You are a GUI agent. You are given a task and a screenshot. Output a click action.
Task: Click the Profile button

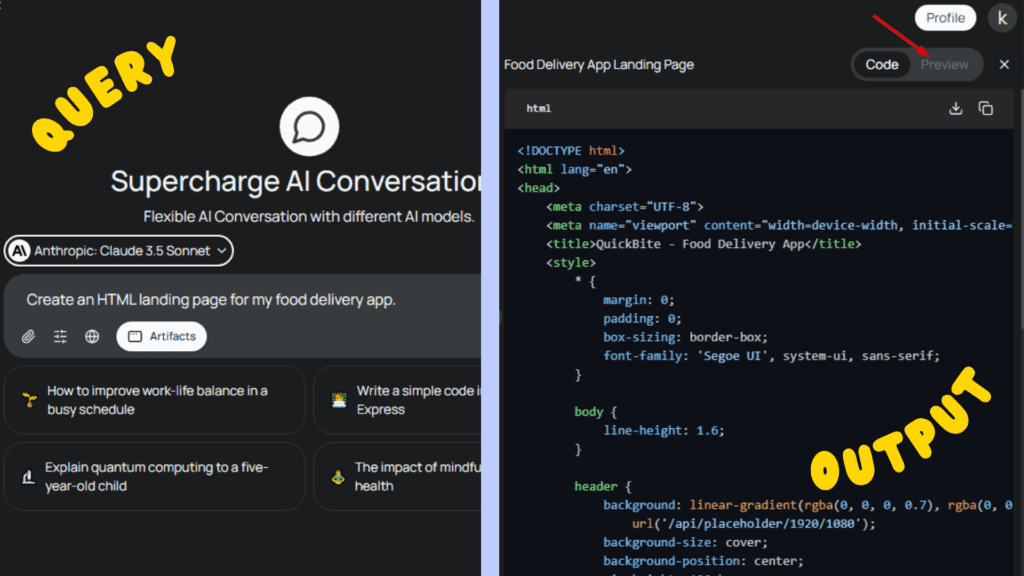pos(944,17)
